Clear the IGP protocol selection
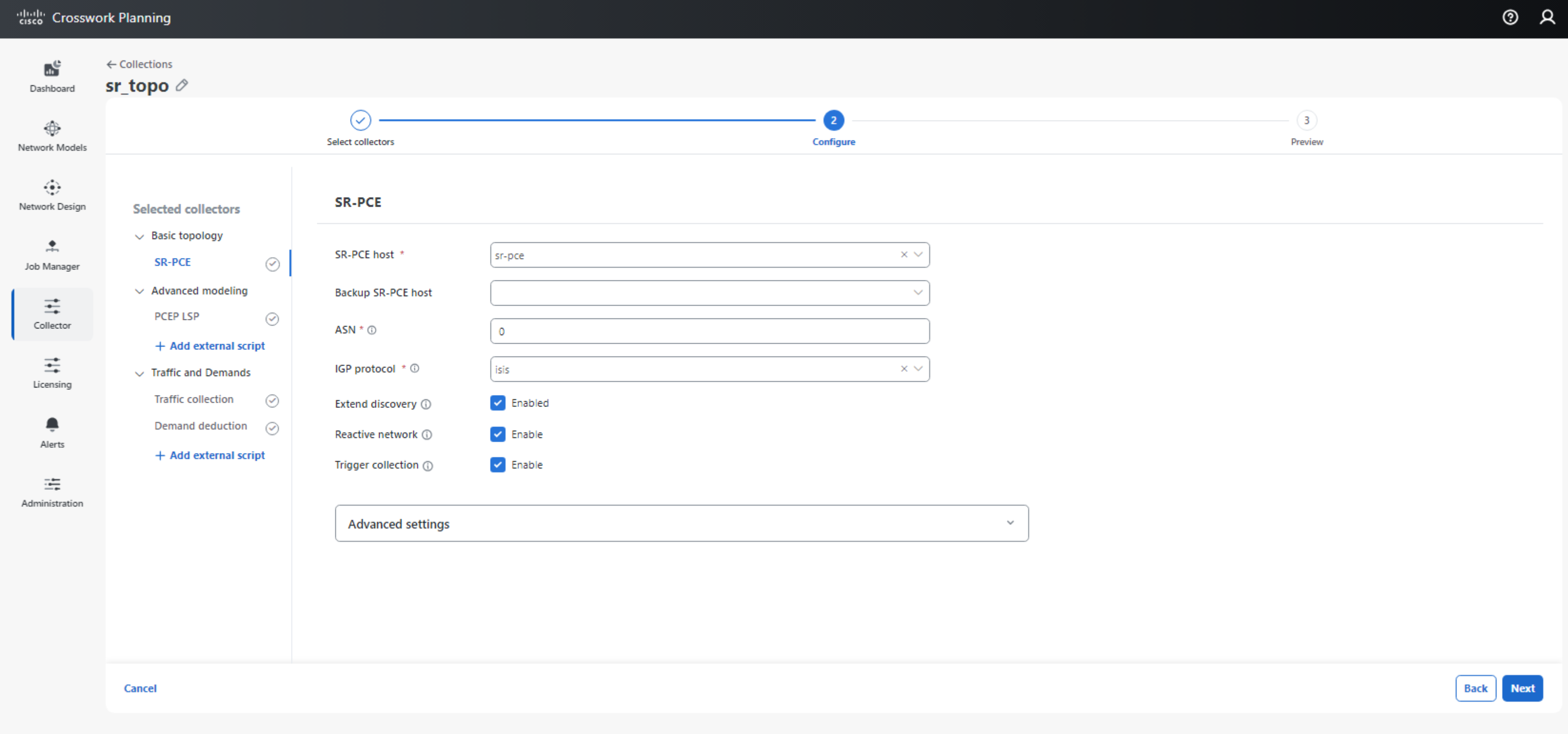Image resolution: width=1568 pixels, height=734 pixels. coord(904,368)
